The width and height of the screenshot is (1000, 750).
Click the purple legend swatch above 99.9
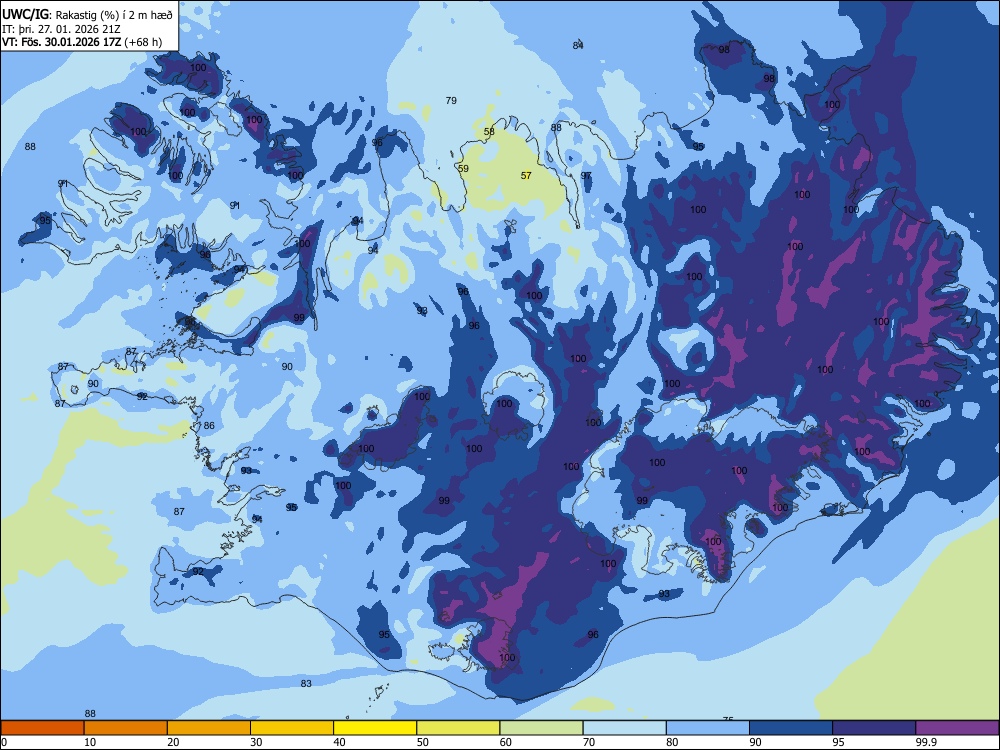click(x=957, y=728)
